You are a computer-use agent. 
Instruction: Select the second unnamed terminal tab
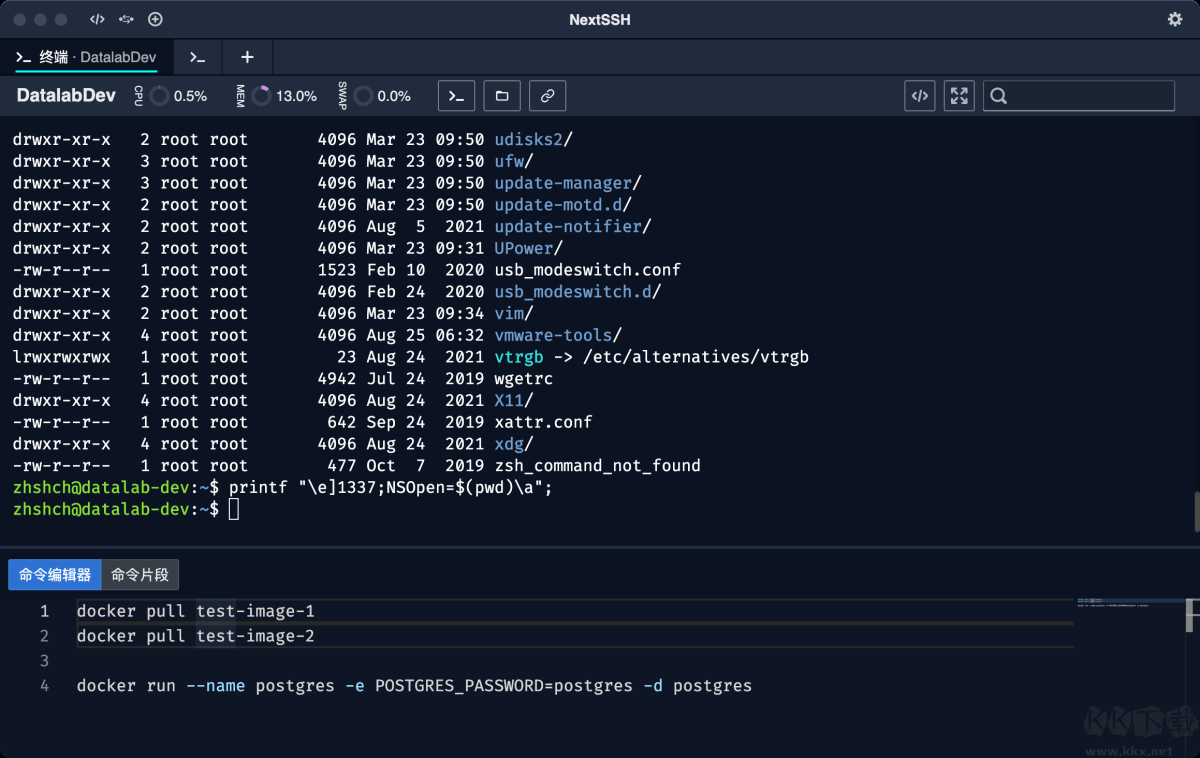198,57
